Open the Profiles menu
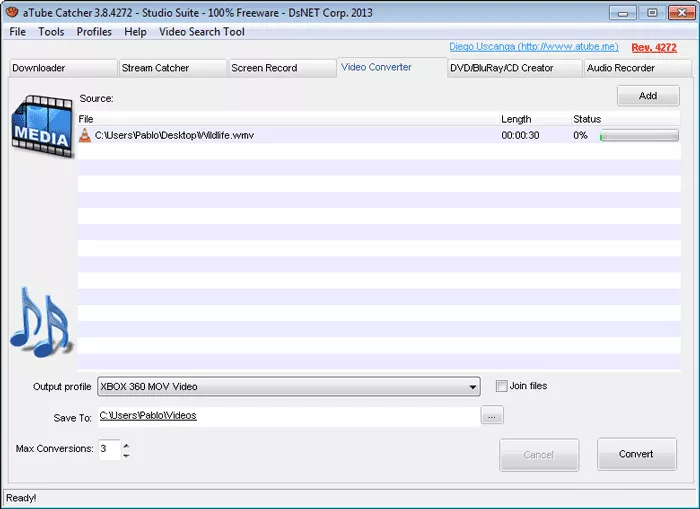This screenshot has width=700, height=509. click(x=94, y=32)
